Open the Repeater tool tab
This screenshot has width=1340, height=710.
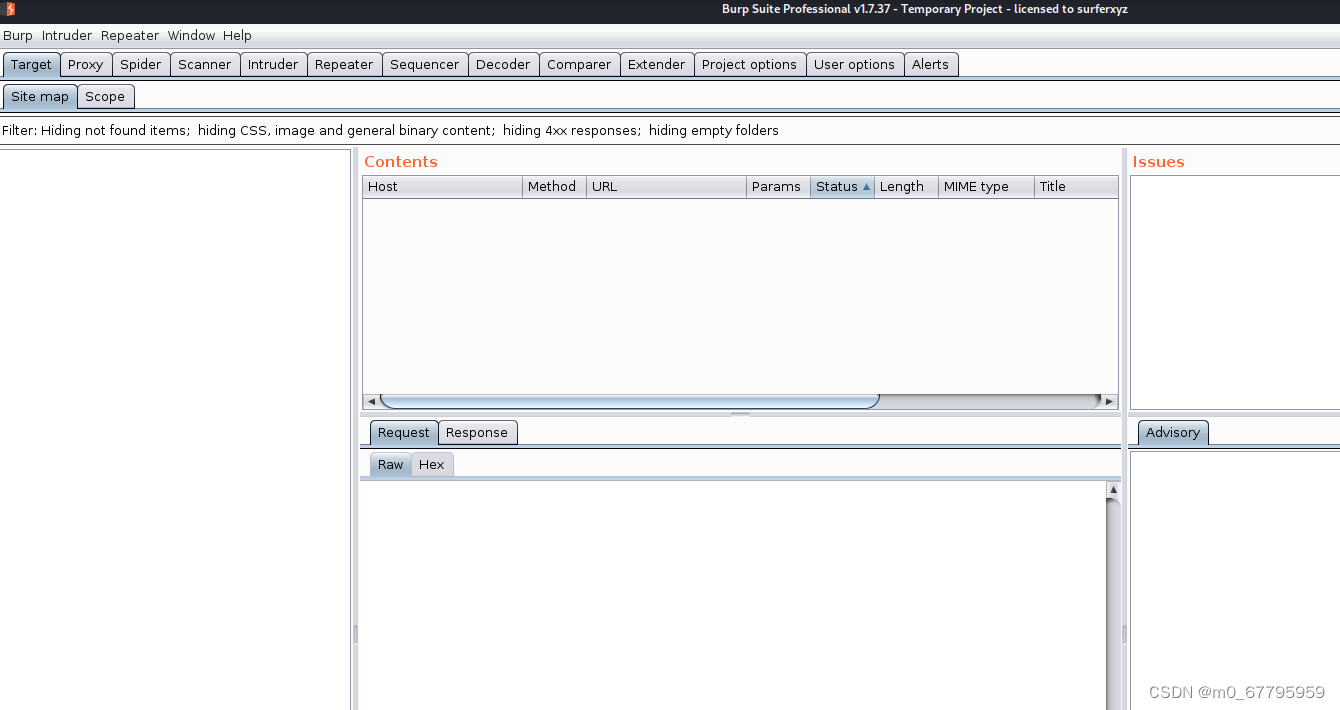(x=344, y=64)
